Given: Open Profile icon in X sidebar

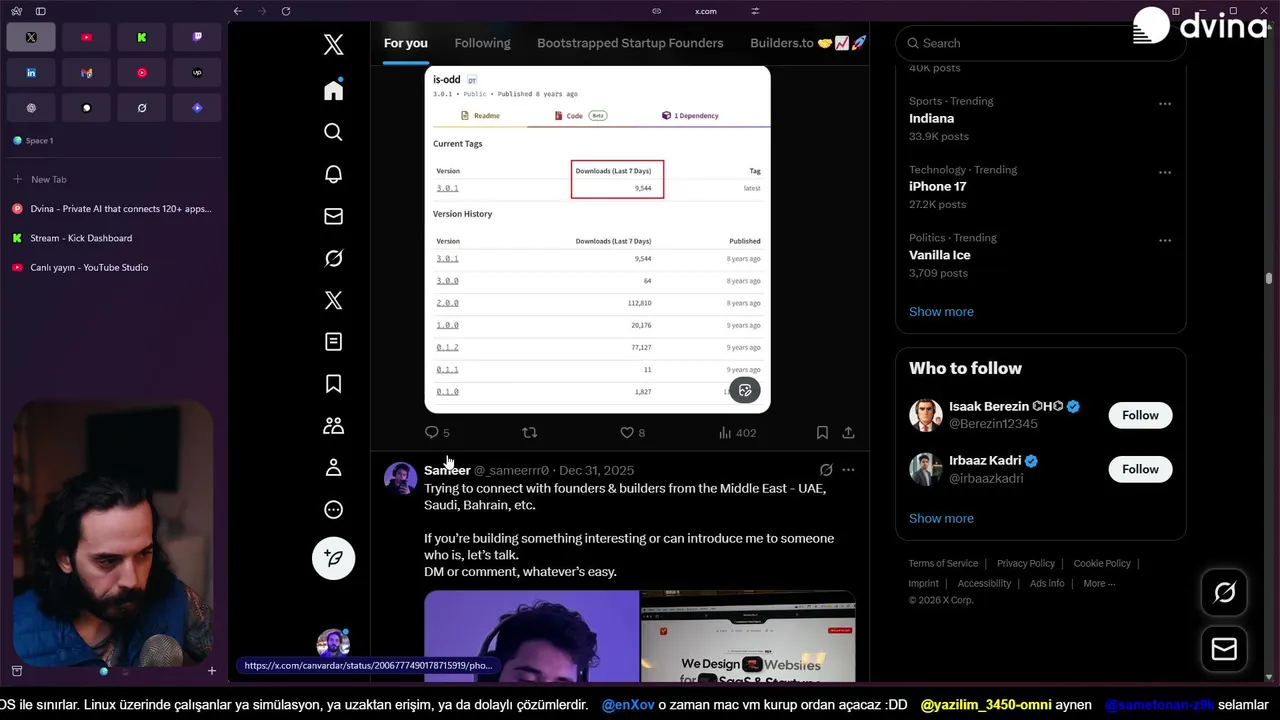Looking at the screenshot, I should [x=334, y=468].
